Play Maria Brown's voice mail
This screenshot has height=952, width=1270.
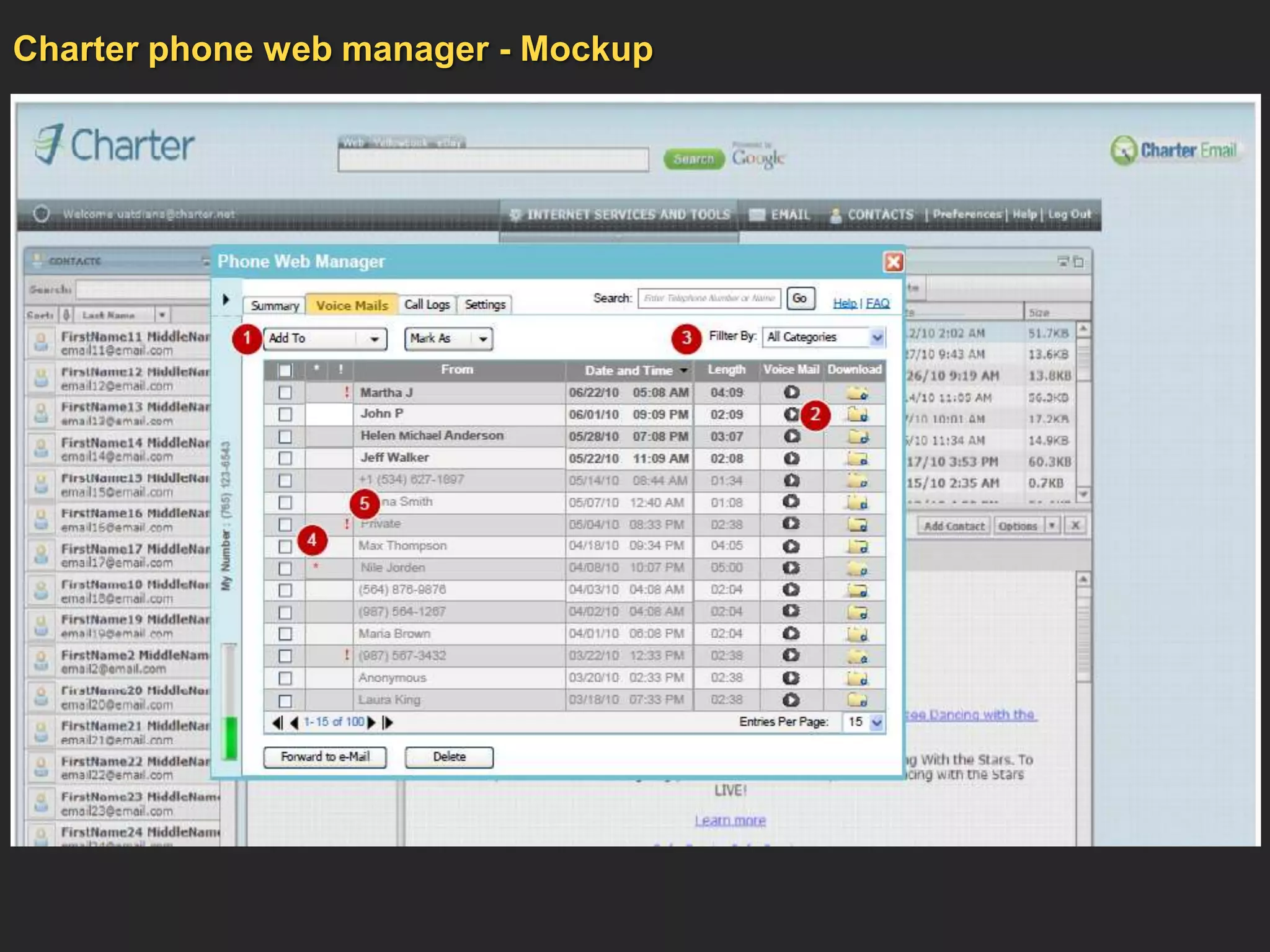tap(791, 633)
